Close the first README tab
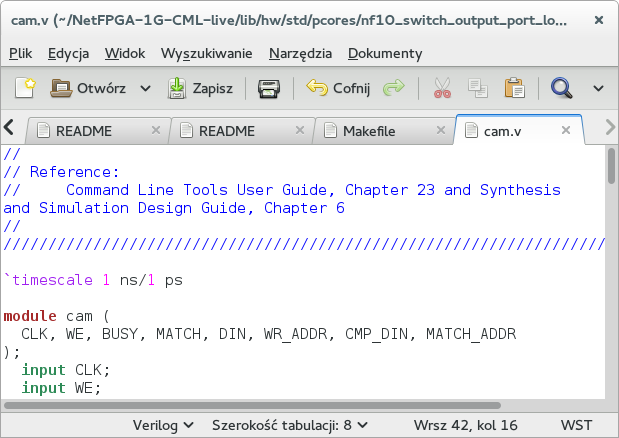 [x=156, y=130]
